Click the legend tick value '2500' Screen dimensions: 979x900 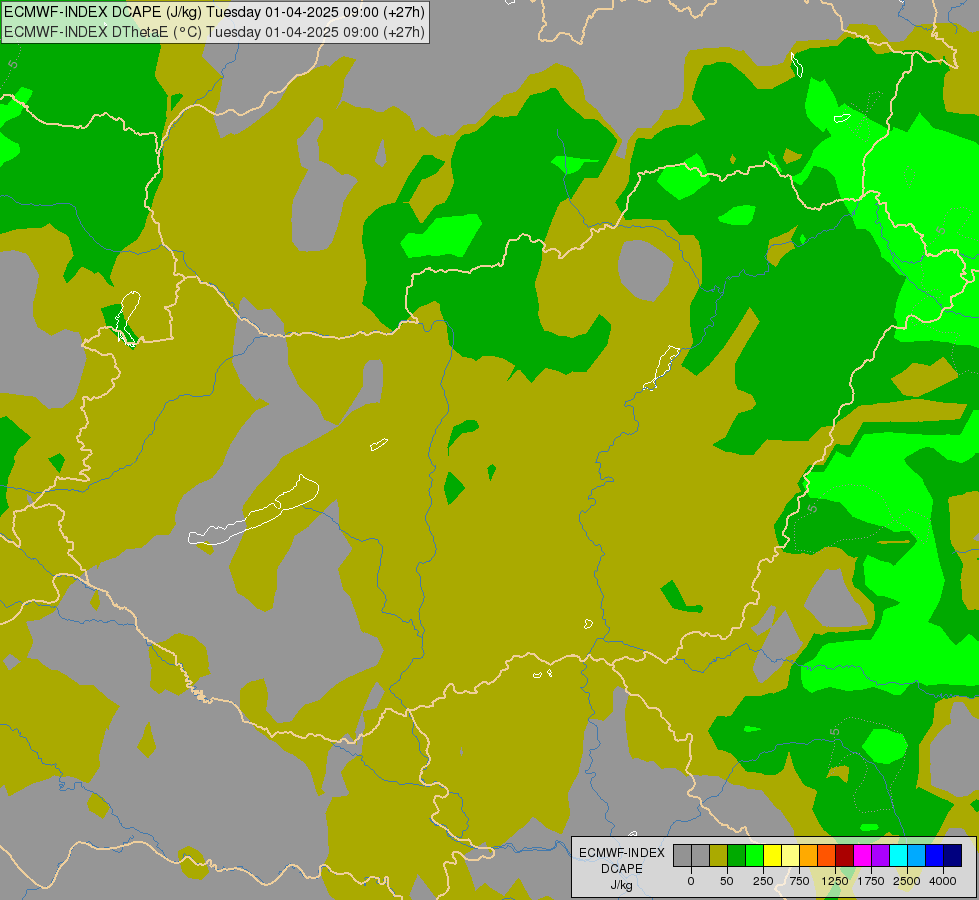click(x=907, y=881)
